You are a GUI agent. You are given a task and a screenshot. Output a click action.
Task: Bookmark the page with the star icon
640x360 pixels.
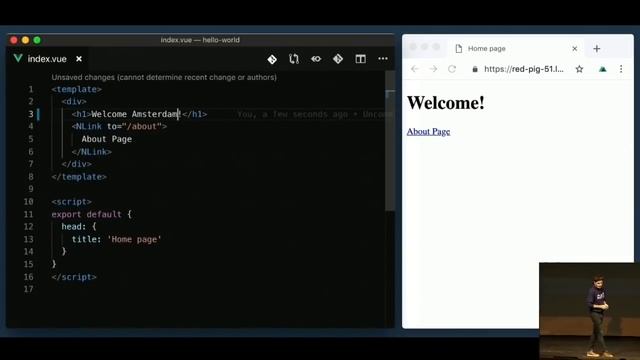click(579, 69)
